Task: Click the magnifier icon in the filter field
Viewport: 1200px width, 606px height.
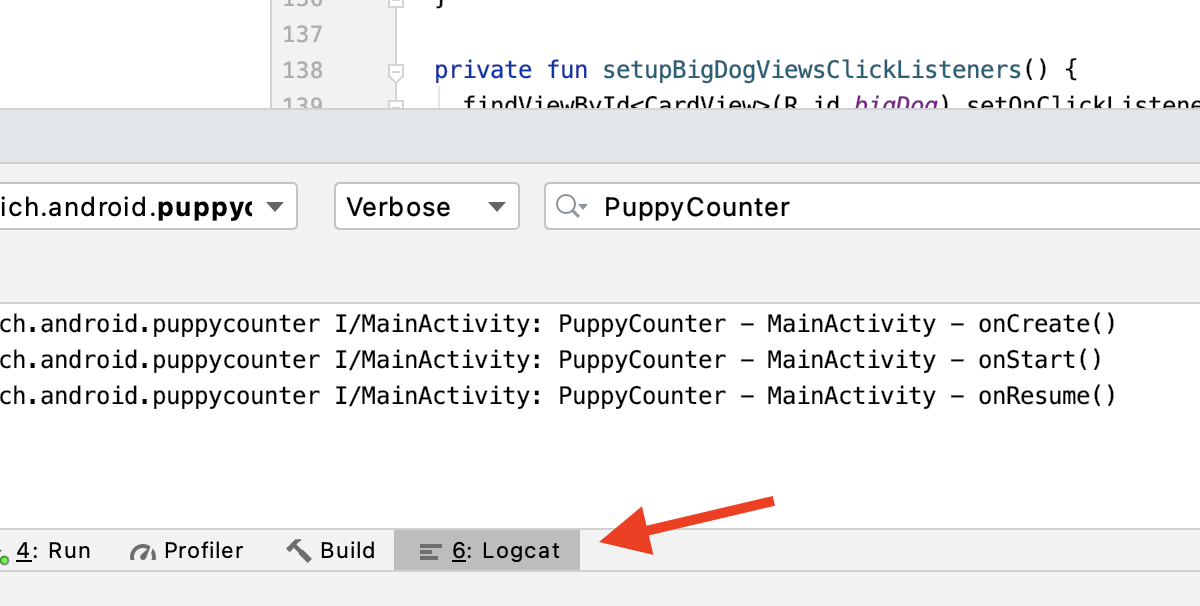Action: tap(570, 207)
